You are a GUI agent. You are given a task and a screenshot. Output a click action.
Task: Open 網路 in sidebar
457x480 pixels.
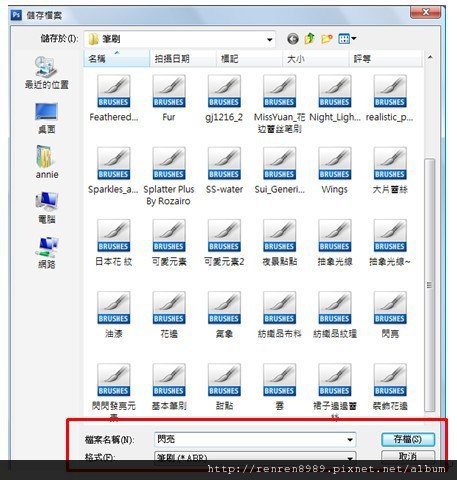(x=47, y=253)
